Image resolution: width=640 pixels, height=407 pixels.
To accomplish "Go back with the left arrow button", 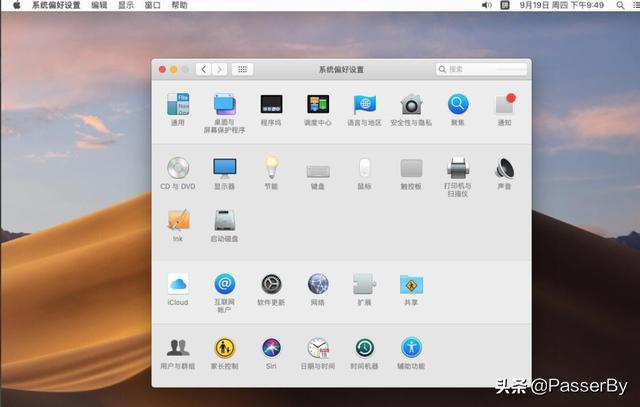I will click(203, 69).
